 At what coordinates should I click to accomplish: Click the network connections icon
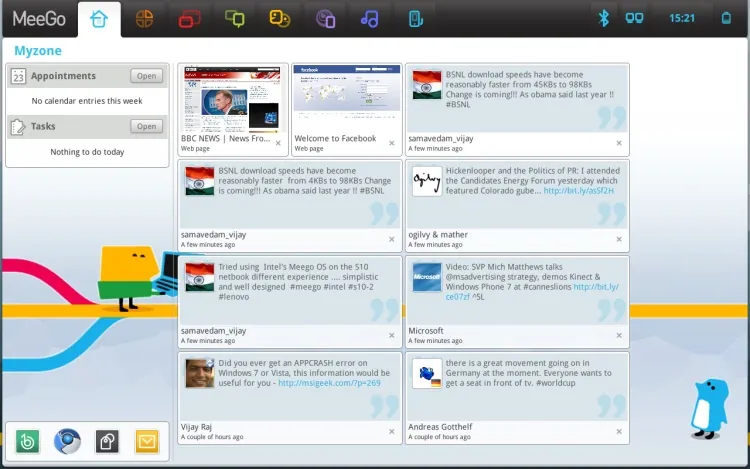click(634, 18)
